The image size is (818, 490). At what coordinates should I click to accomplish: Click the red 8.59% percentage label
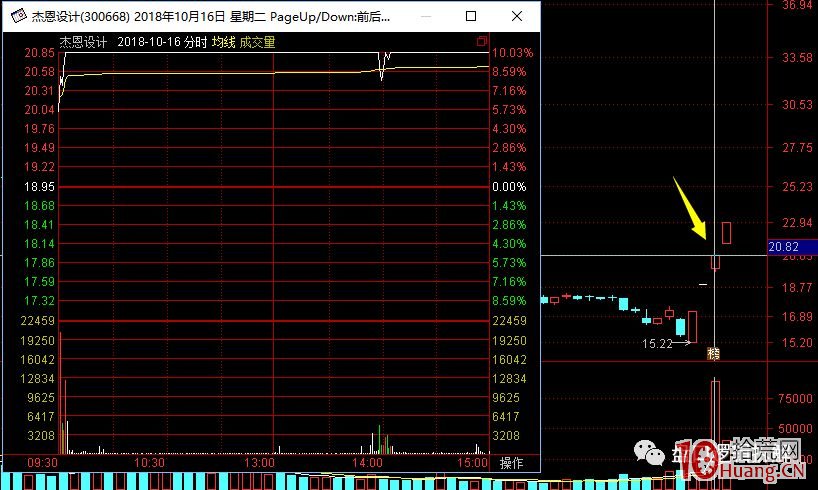pyautogui.click(x=509, y=71)
